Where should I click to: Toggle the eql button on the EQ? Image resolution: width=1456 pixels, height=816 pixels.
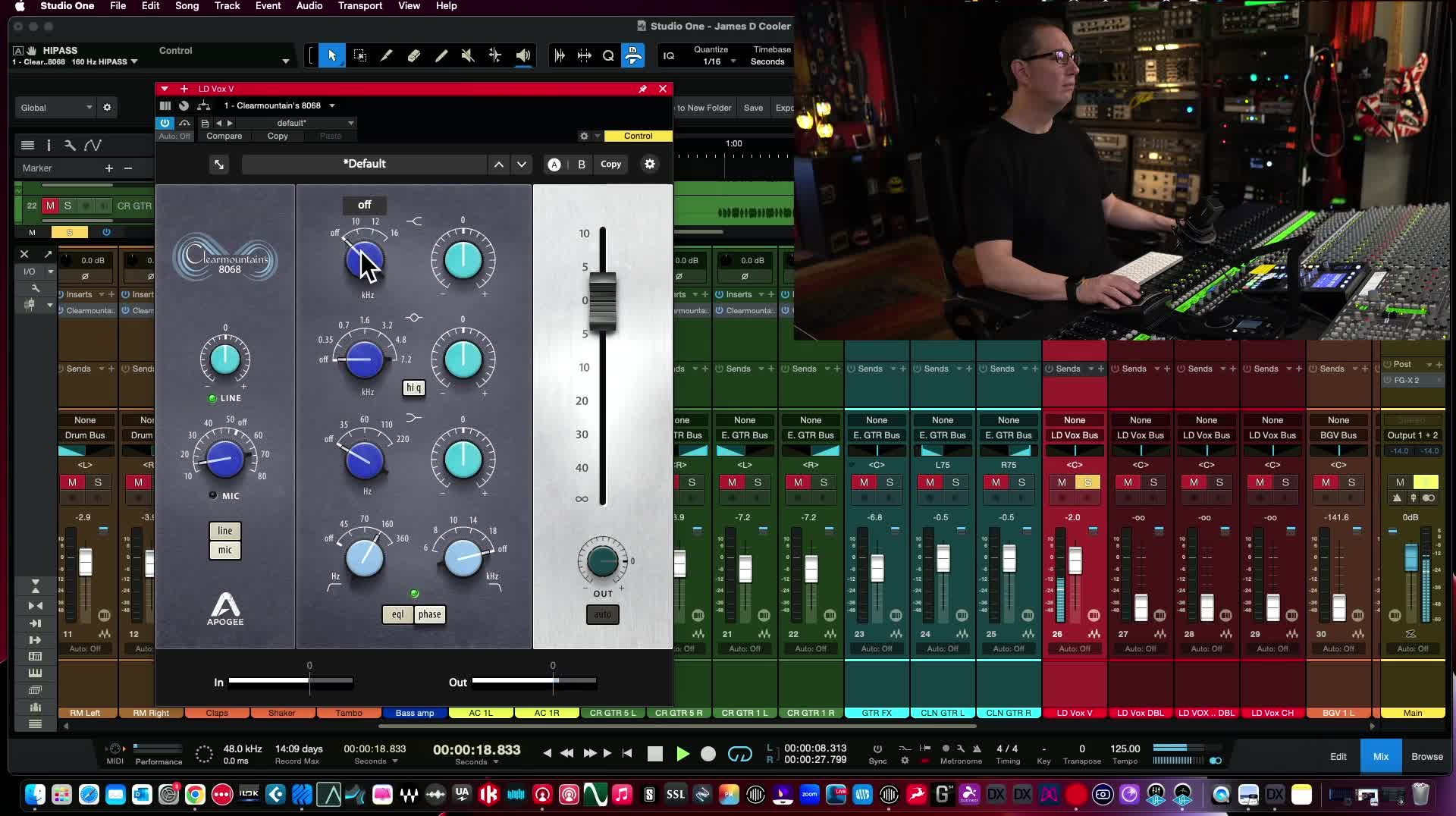coord(398,614)
